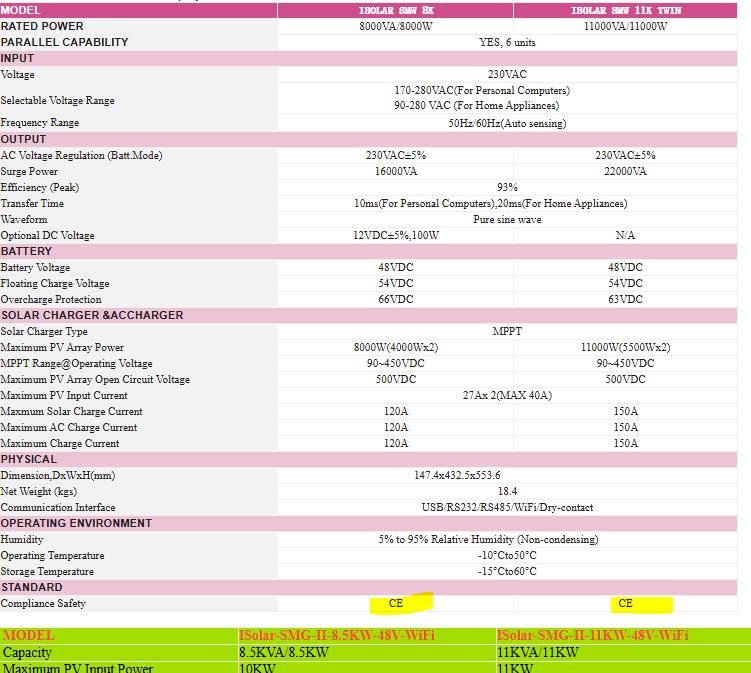Click the highlighted CE under SMW 11K TWIN
751x673 pixels.
[x=626, y=603]
